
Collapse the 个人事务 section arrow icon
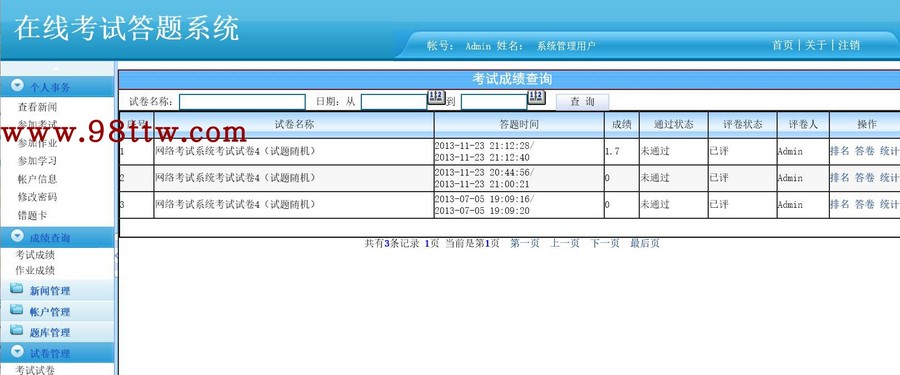(18, 86)
